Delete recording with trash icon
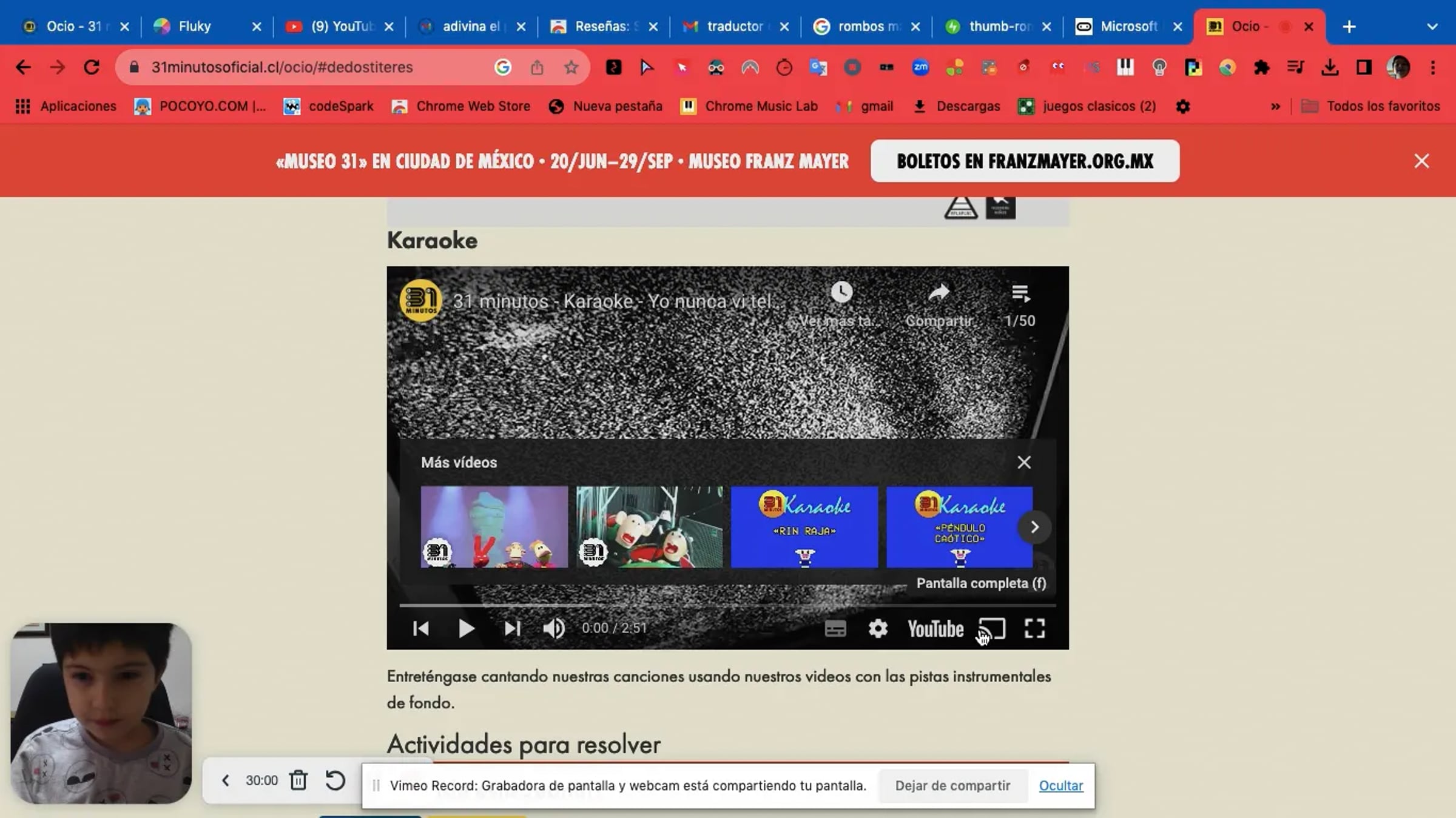Image resolution: width=1456 pixels, height=818 pixels. tap(298, 780)
